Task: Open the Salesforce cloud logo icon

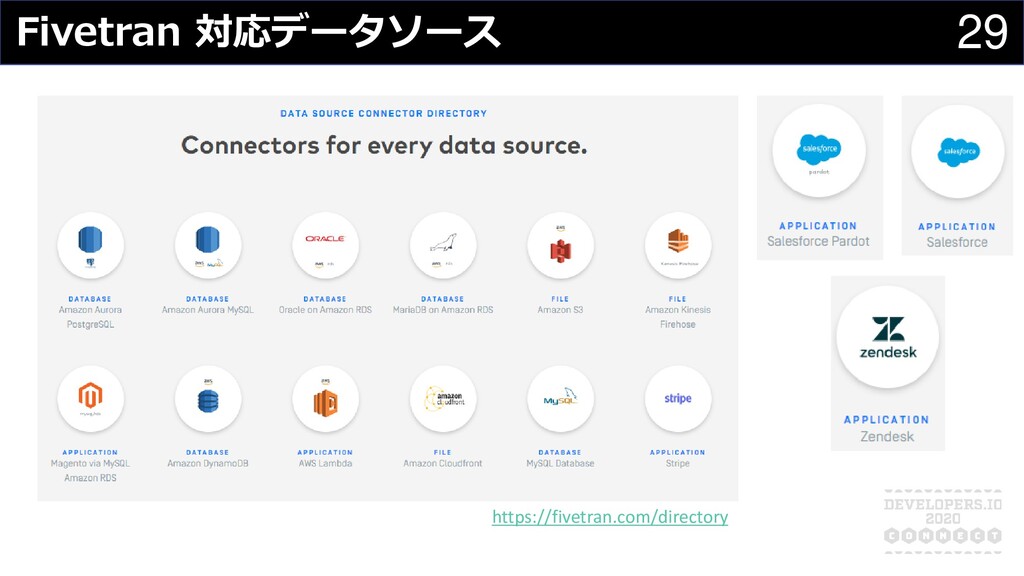Action: point(958,152)
